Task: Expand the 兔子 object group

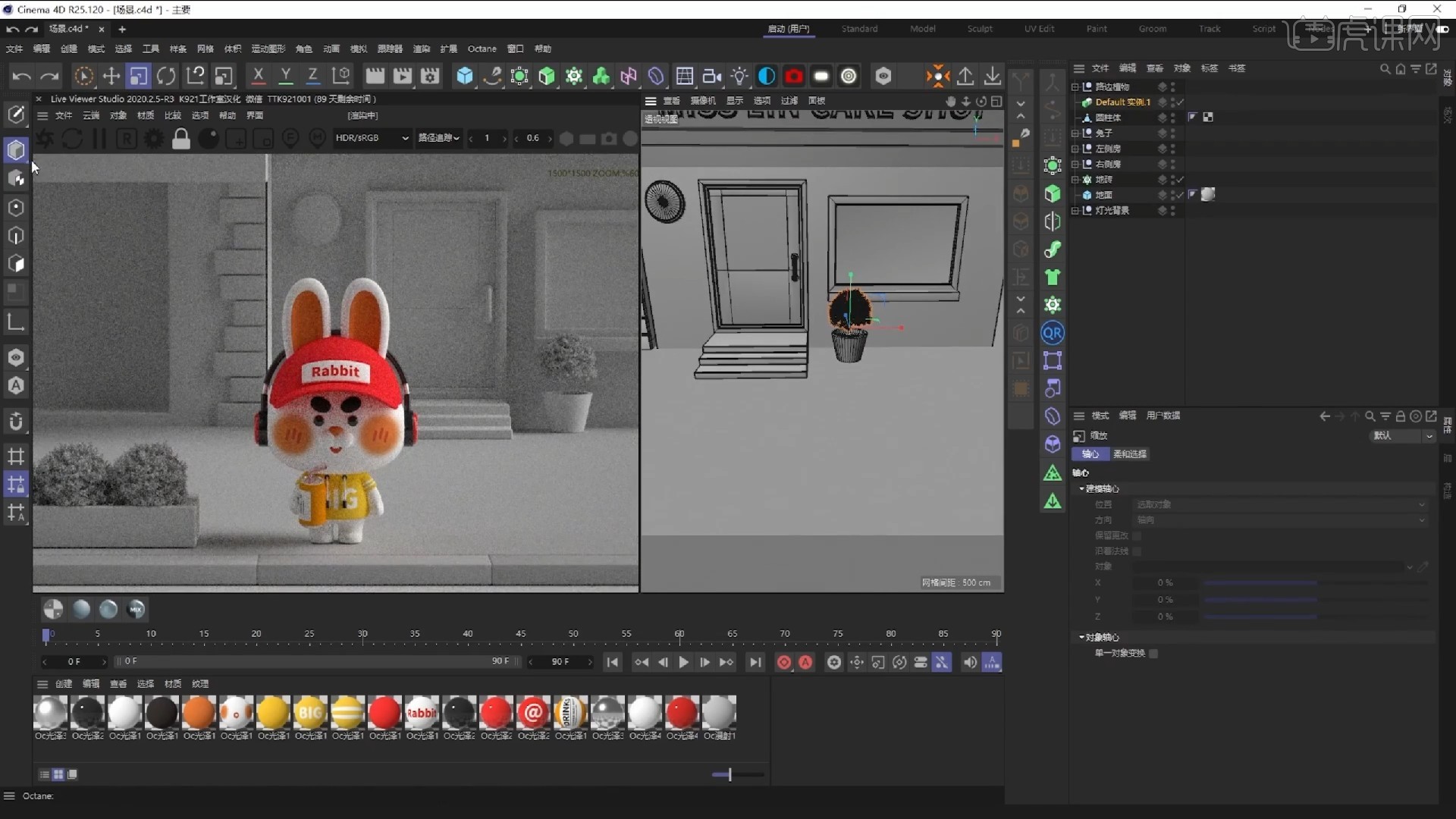Action: pyautogui.click(x=1075, y=133)
